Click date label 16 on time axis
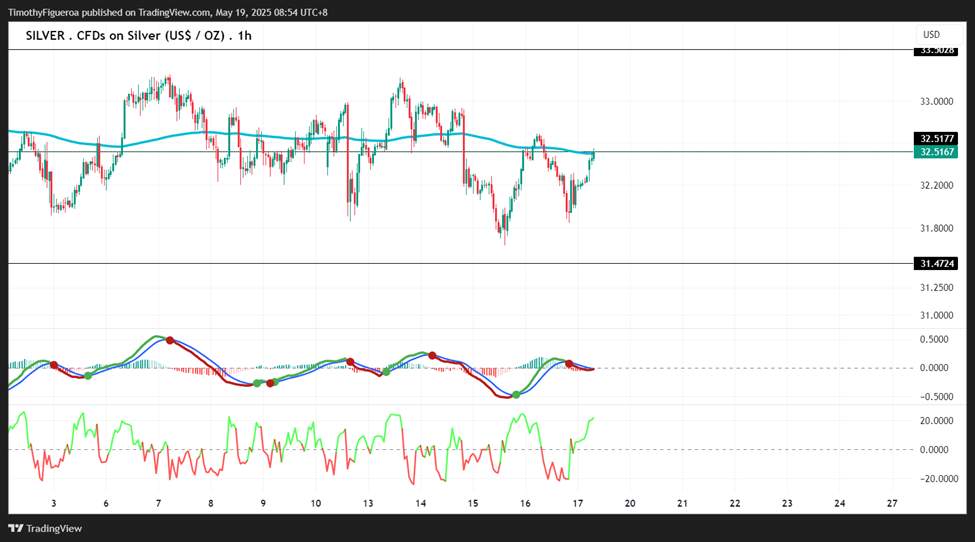Viewport: 975px width, 542px height. pos(525,503)
